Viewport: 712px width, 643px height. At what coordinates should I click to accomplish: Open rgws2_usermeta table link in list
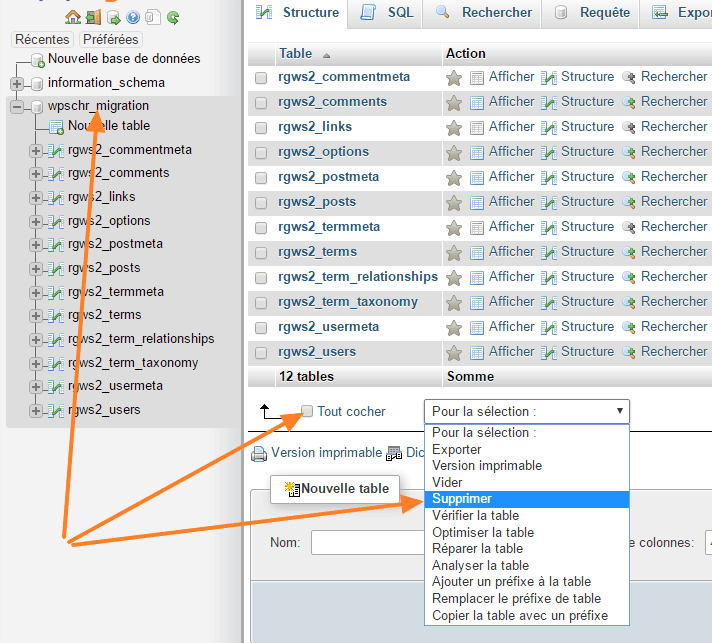click(x=328, y=327)
